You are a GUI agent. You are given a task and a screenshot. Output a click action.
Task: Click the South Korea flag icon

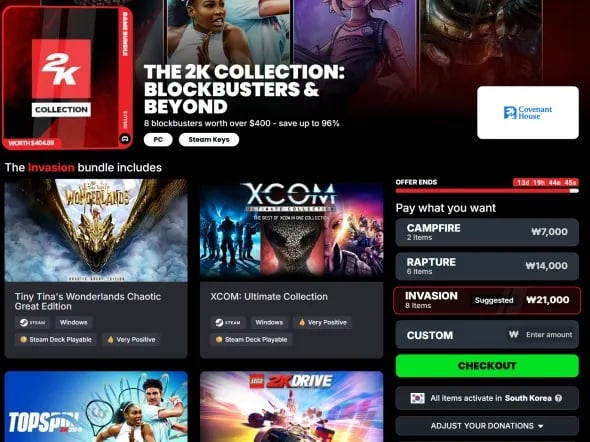click(417, 398)
